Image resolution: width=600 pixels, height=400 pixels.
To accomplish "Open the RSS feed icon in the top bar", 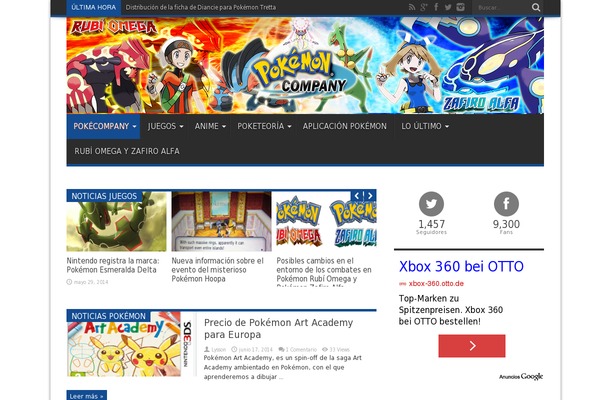I will pos(412,7).
